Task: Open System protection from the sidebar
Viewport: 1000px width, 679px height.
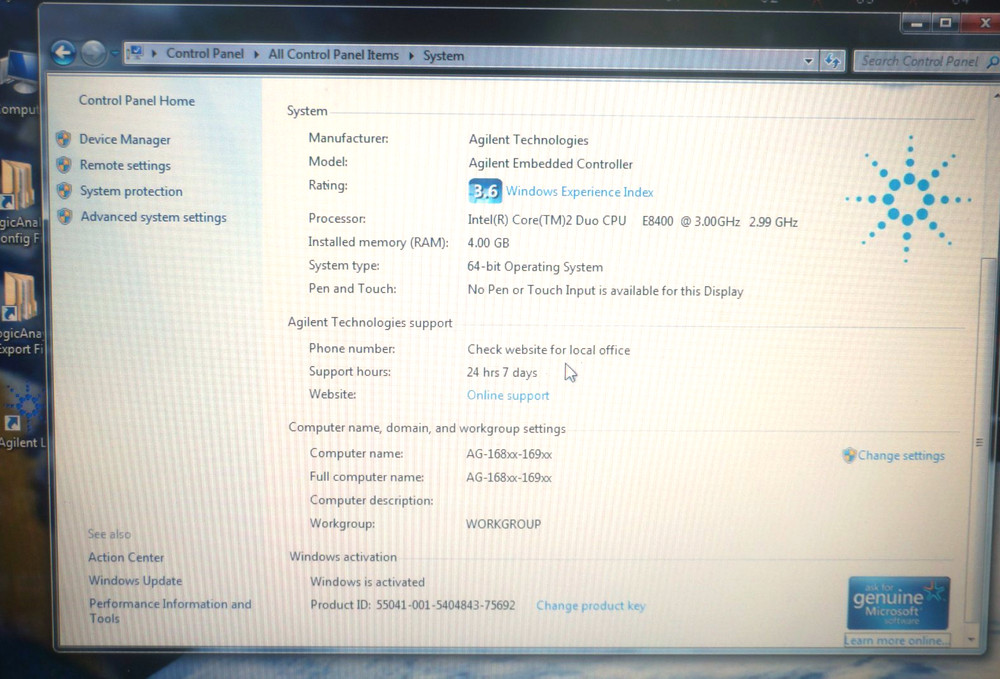Action: (x=131, y=191)
